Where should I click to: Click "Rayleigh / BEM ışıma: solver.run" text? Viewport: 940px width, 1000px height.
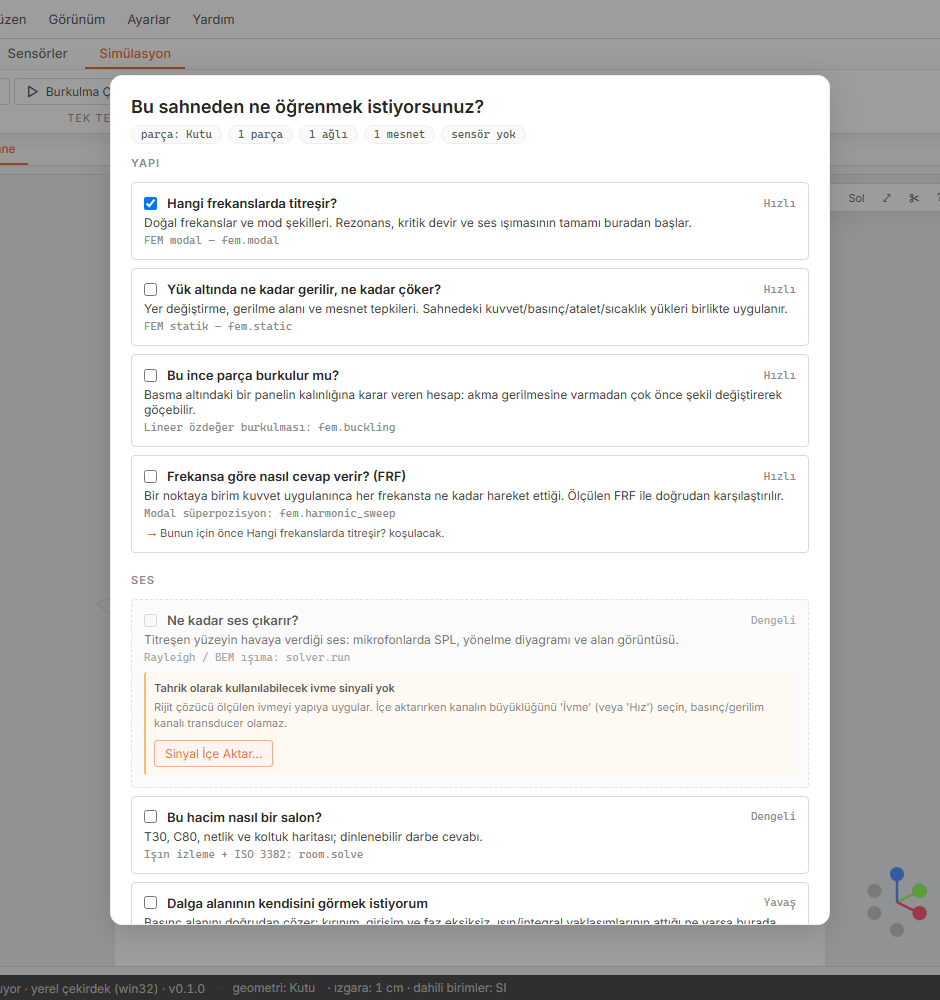click(247, 658)
